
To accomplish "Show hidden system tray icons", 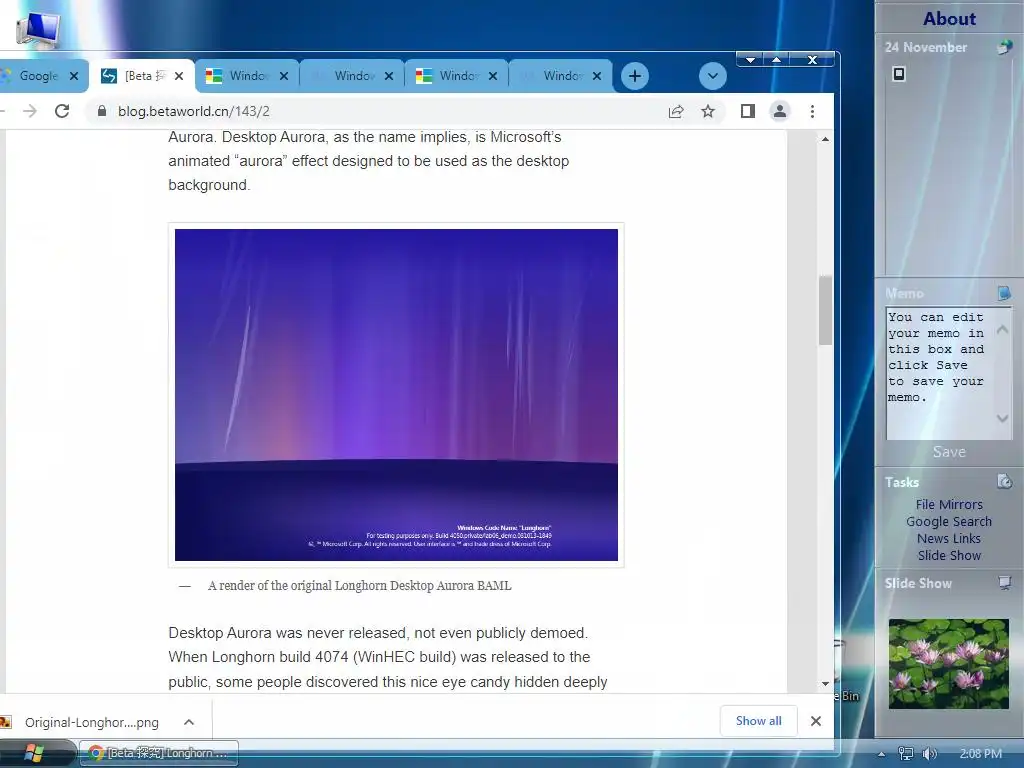I will 881,754.
